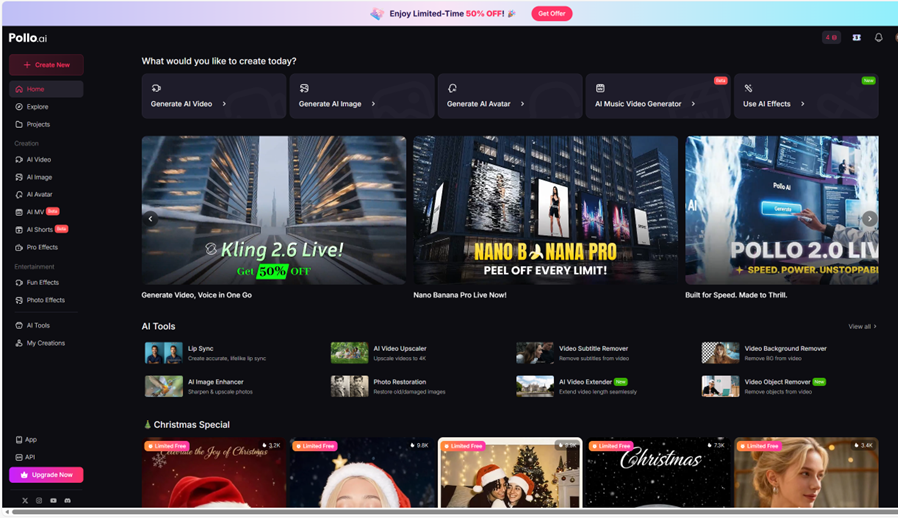Click the Create New button
The width and height of the screenshot is (898, 518).
pos(46,65)
